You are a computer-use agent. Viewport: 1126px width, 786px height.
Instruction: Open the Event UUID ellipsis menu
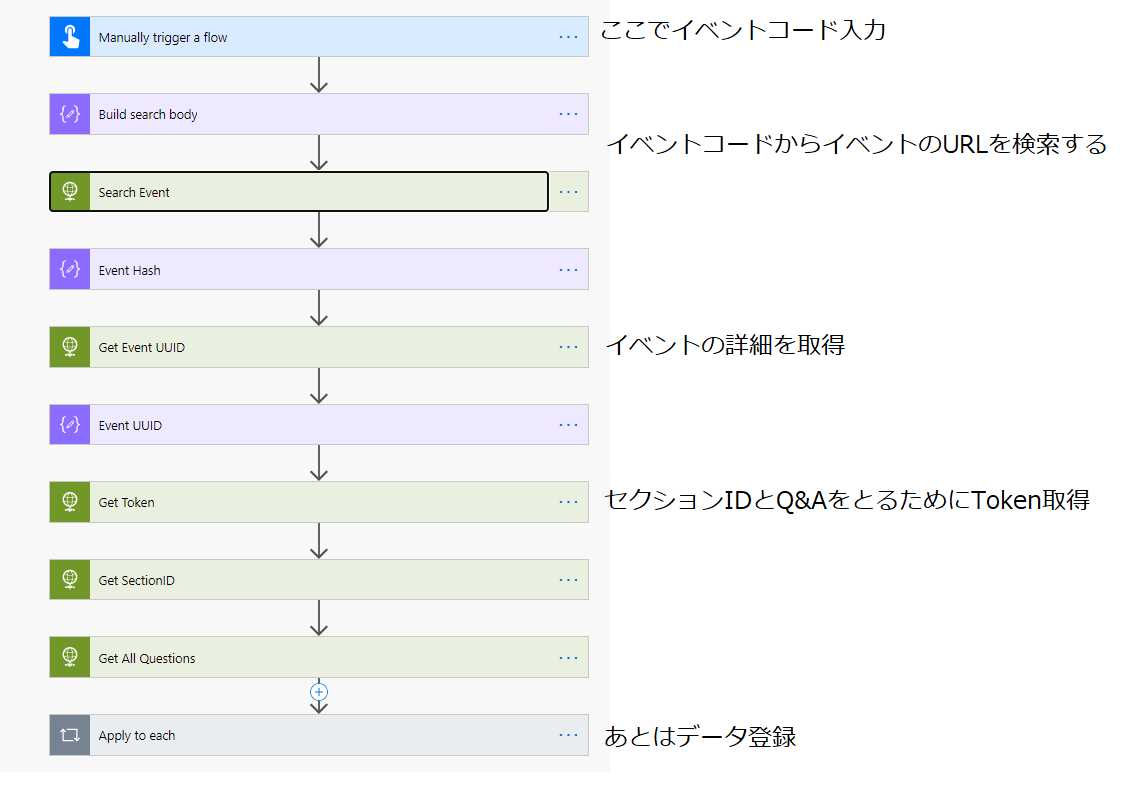click(568, 425)
